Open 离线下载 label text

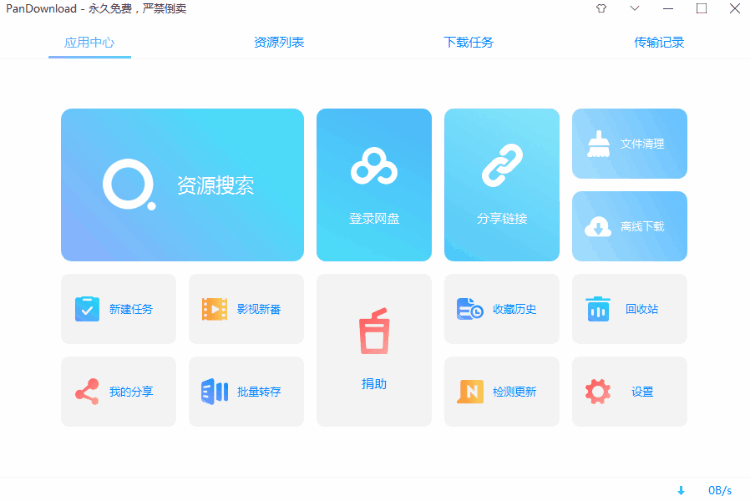[x=642, y=226]
